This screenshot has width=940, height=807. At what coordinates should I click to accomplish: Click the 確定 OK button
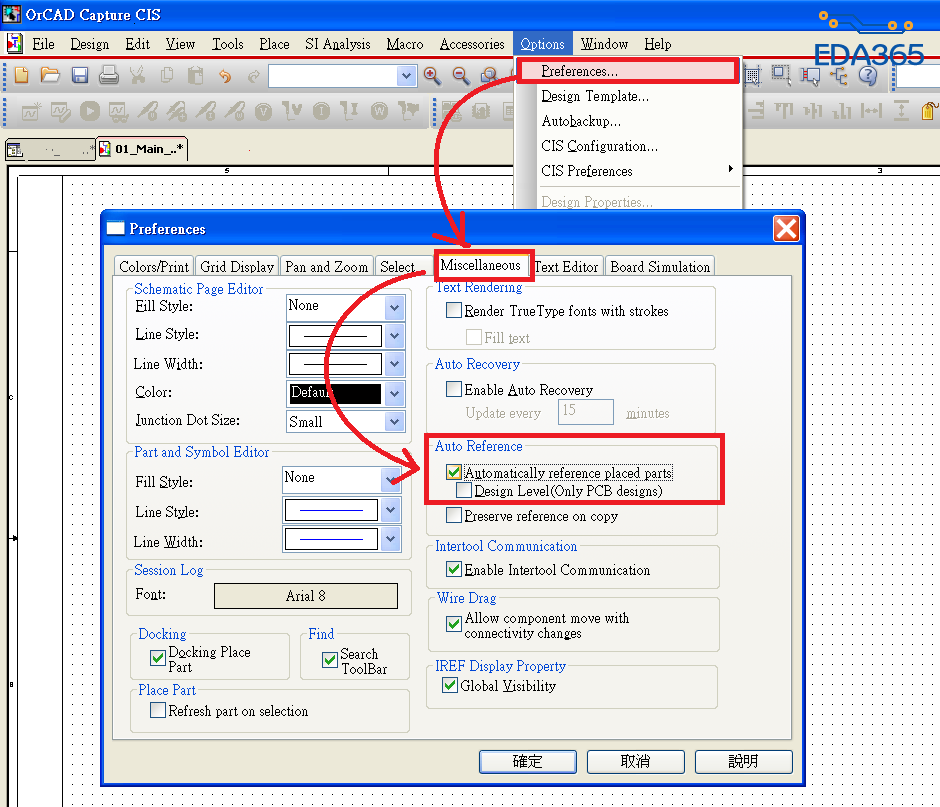tap(528, 761)
